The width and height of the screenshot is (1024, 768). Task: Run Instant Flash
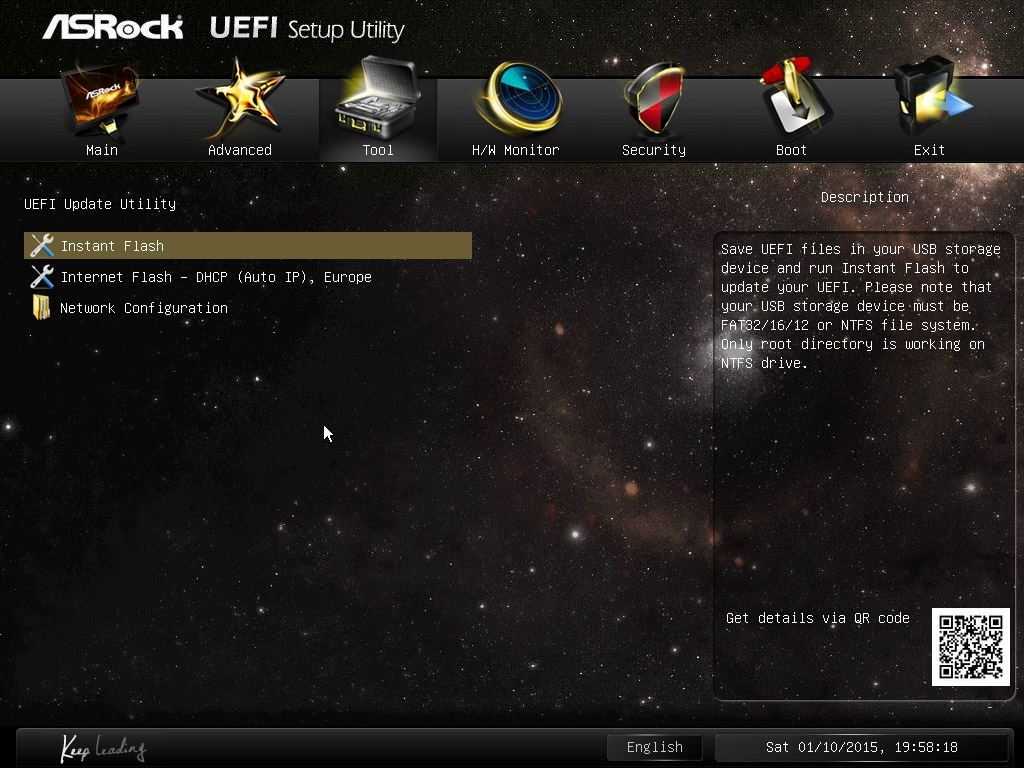[x=248, y=246]
